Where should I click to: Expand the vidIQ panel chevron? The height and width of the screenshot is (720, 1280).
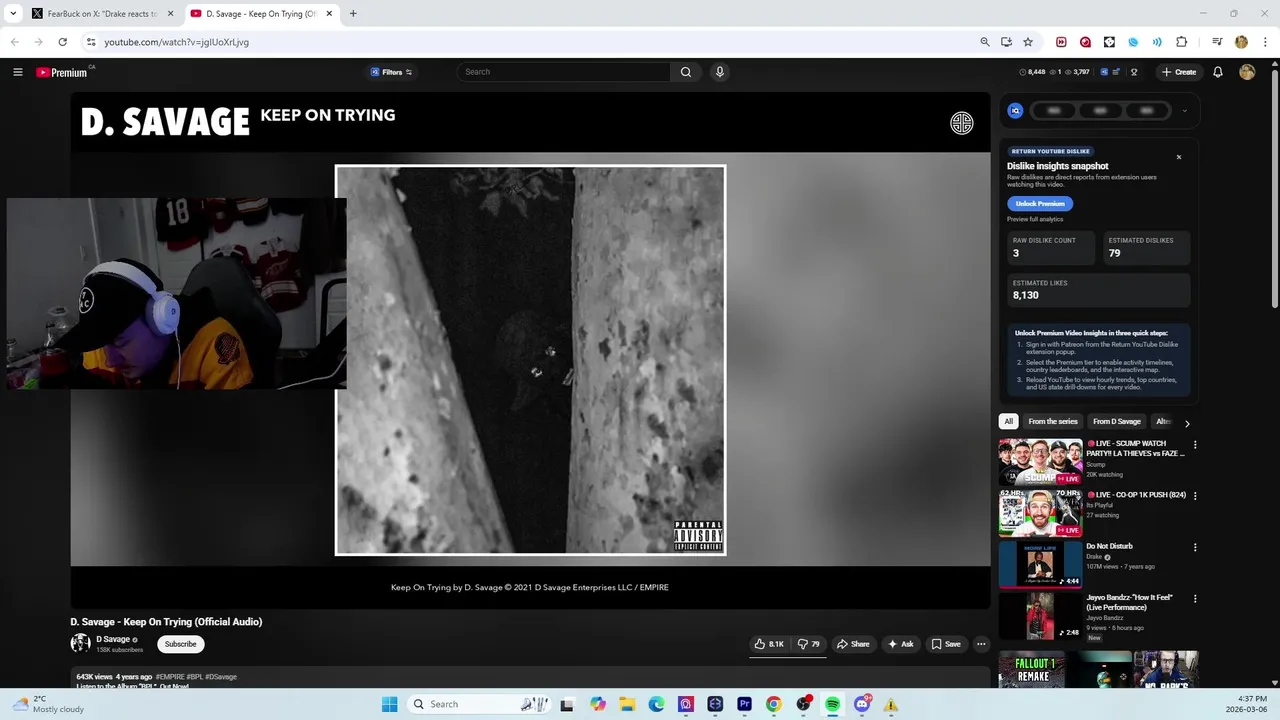pos(1184,111)
